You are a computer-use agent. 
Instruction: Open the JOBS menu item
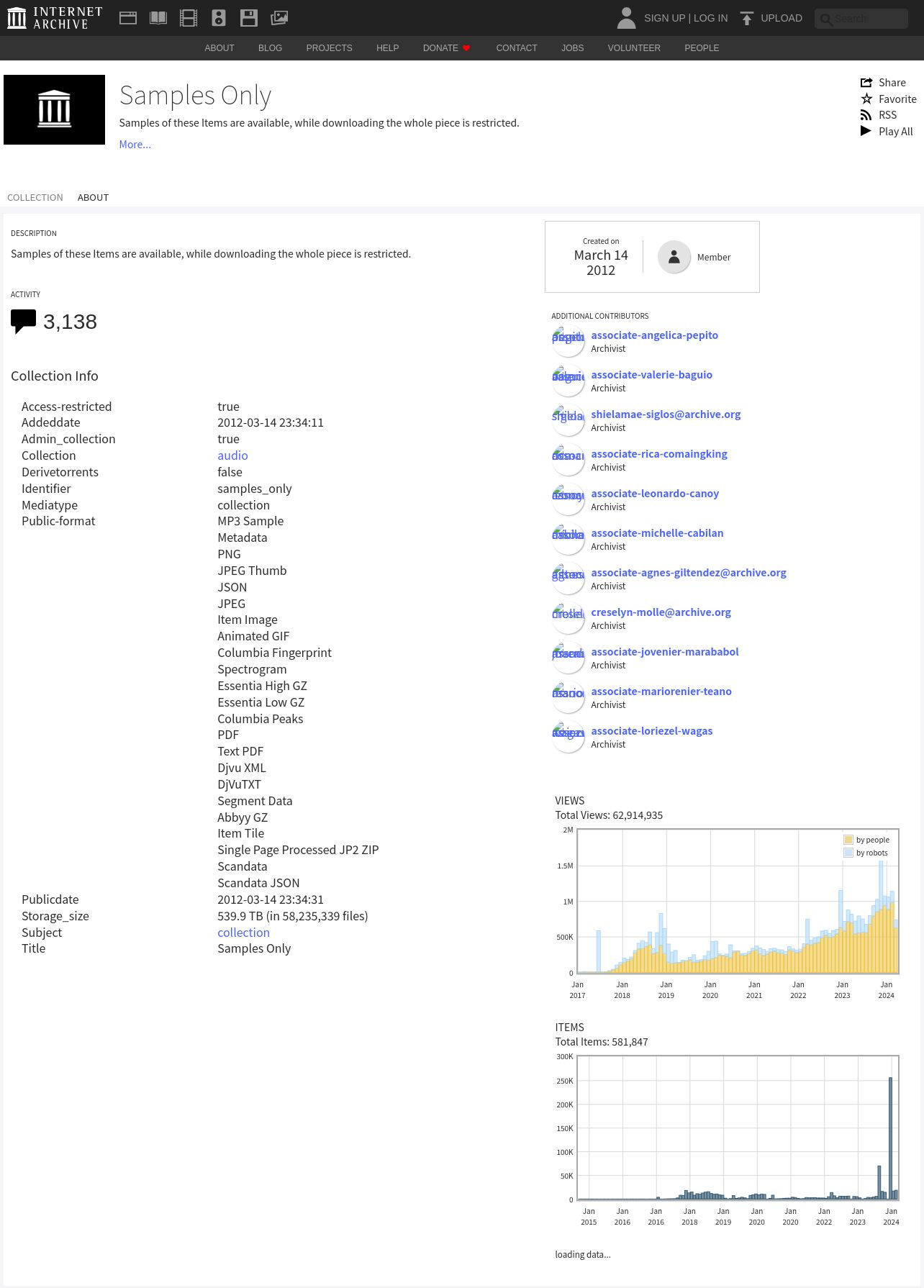573,48
